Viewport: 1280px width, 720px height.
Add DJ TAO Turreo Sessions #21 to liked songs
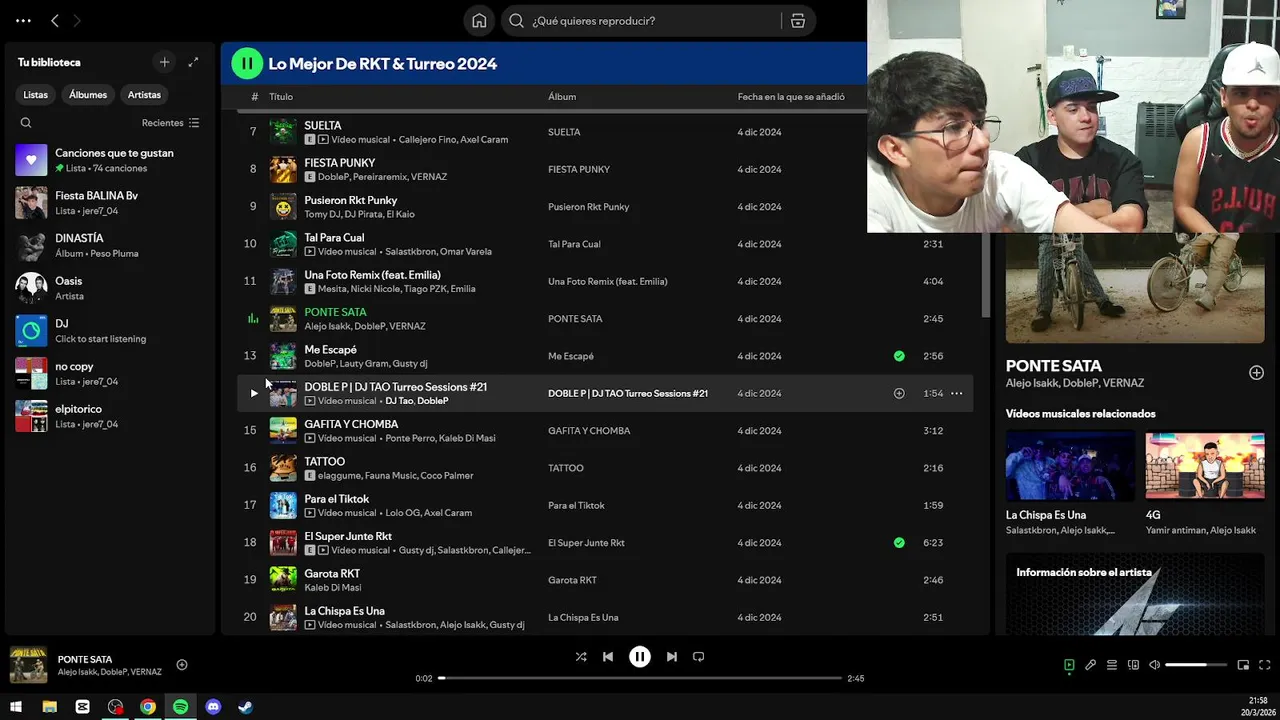click(x=899, y=394)
